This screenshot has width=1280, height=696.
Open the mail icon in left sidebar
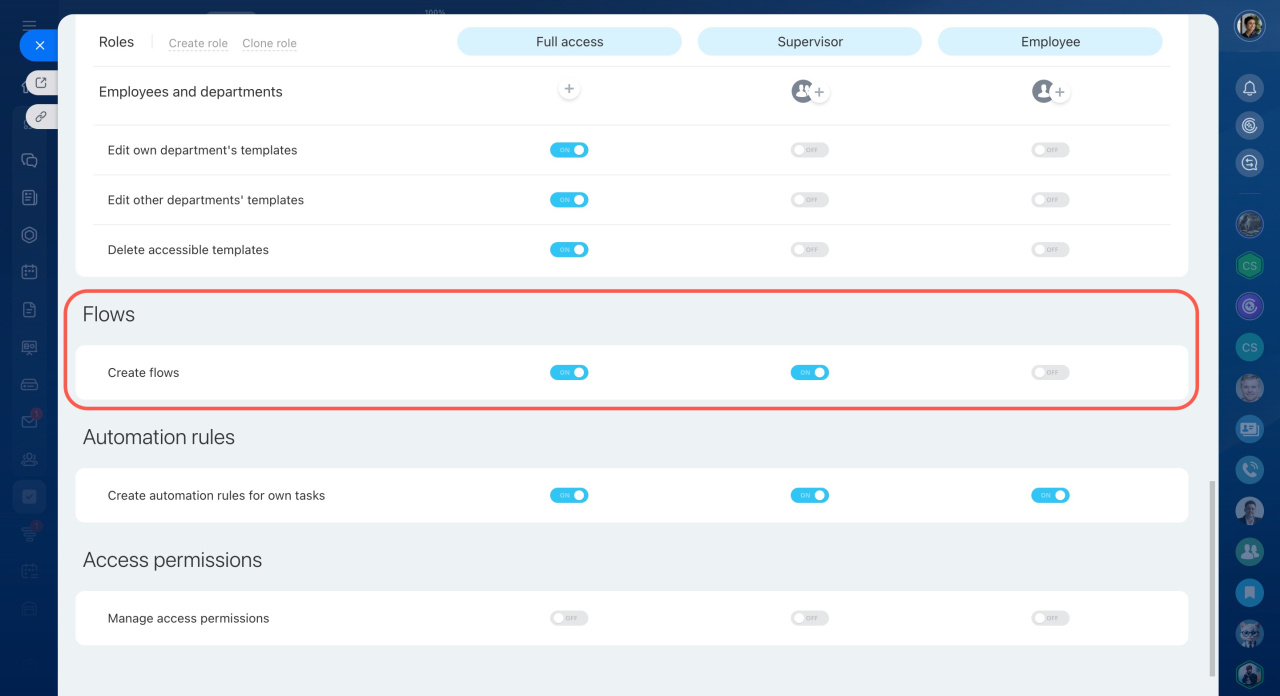pyautogui.click(x=29, y=422)
